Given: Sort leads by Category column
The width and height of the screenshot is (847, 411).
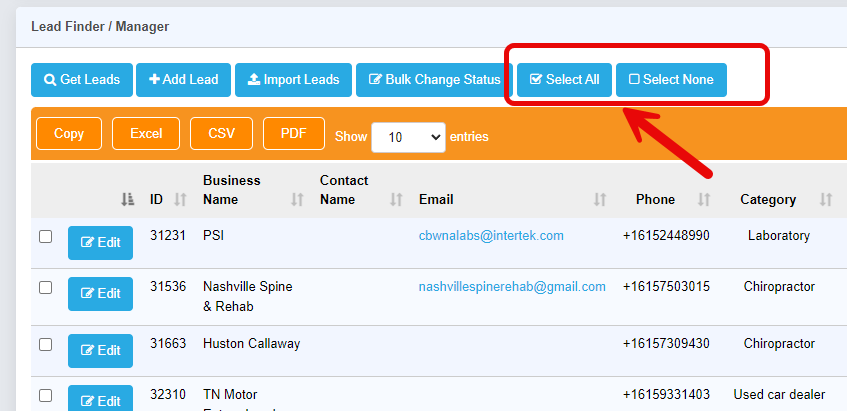Looking at the screenshot, I should (768, 200).
